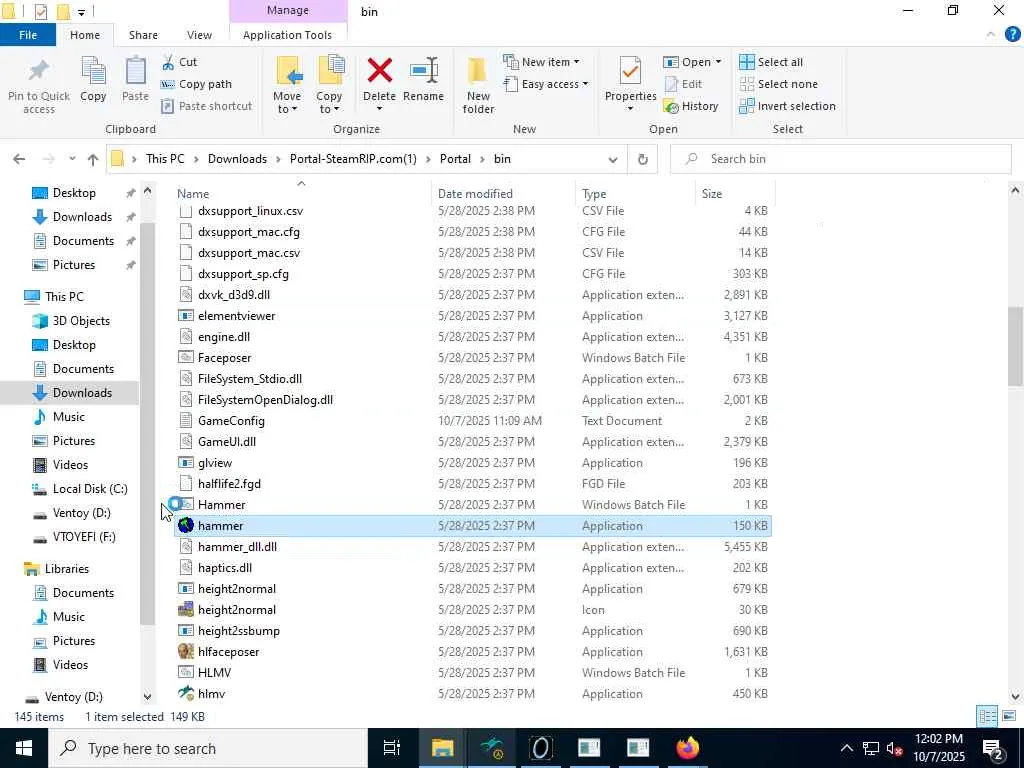The height and width of the screenshot is (768, 1024).
Task: Click the Paste shortcut option
Action: click(206, 106)
